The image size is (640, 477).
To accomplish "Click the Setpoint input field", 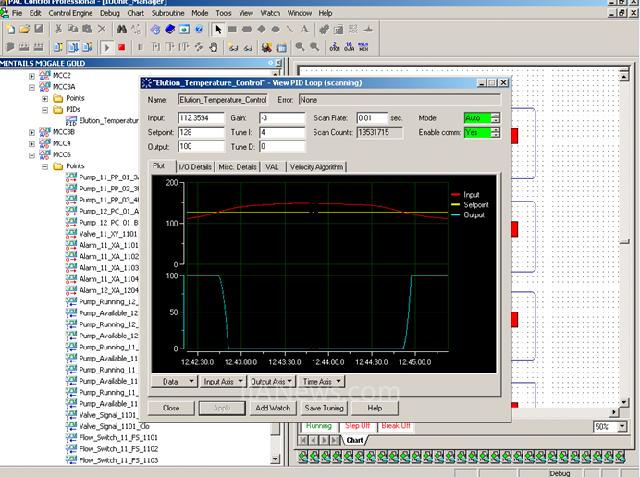I will tap(201, 132).
